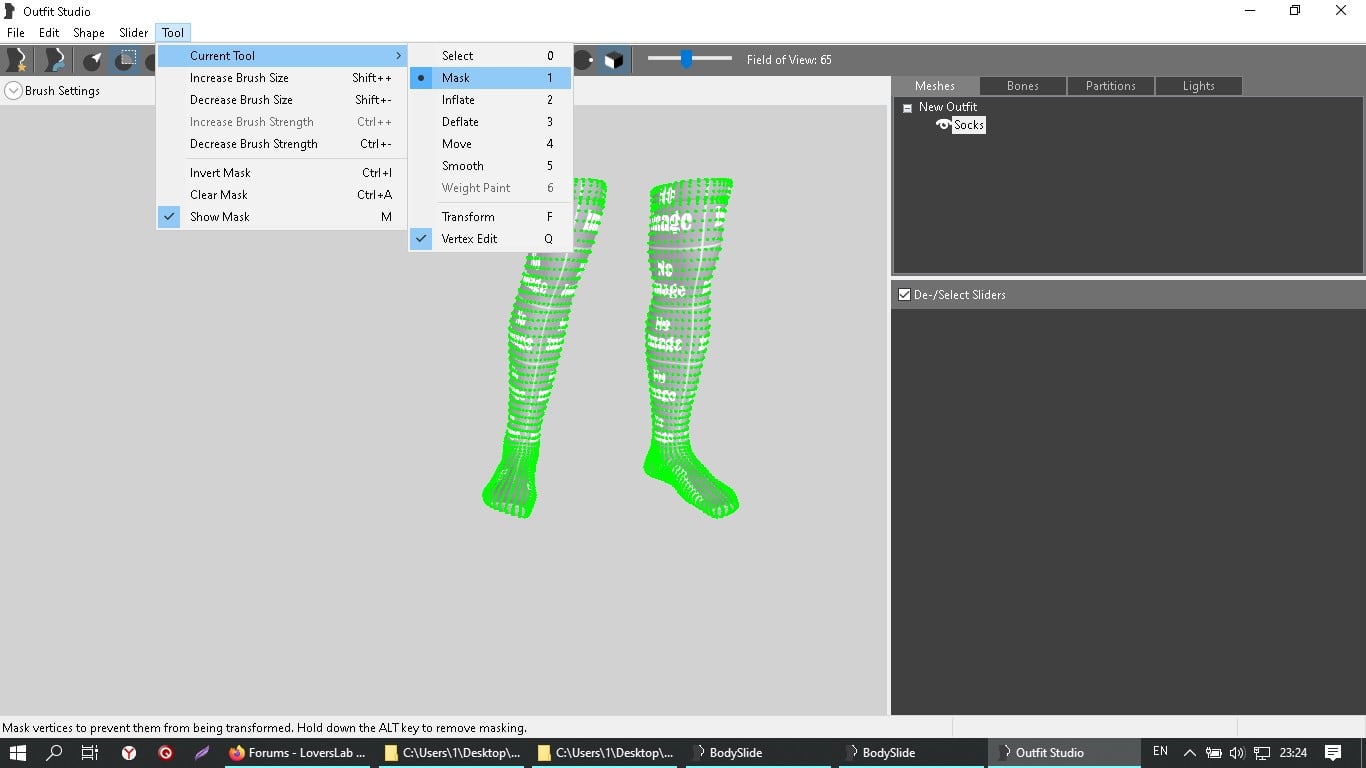This screenshot has width=1366, height=768.
Task: Open the Windows notification center
Action: (1333, 753)
